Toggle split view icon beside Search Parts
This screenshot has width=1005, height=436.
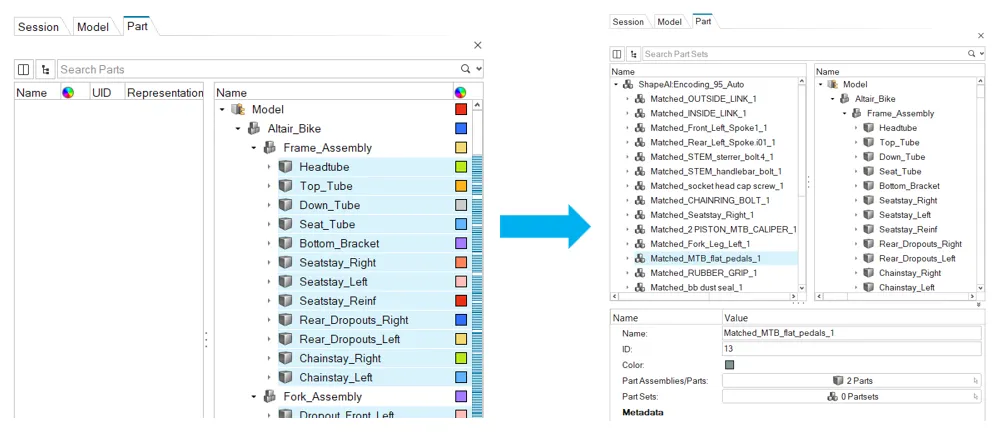coord(24,69)
